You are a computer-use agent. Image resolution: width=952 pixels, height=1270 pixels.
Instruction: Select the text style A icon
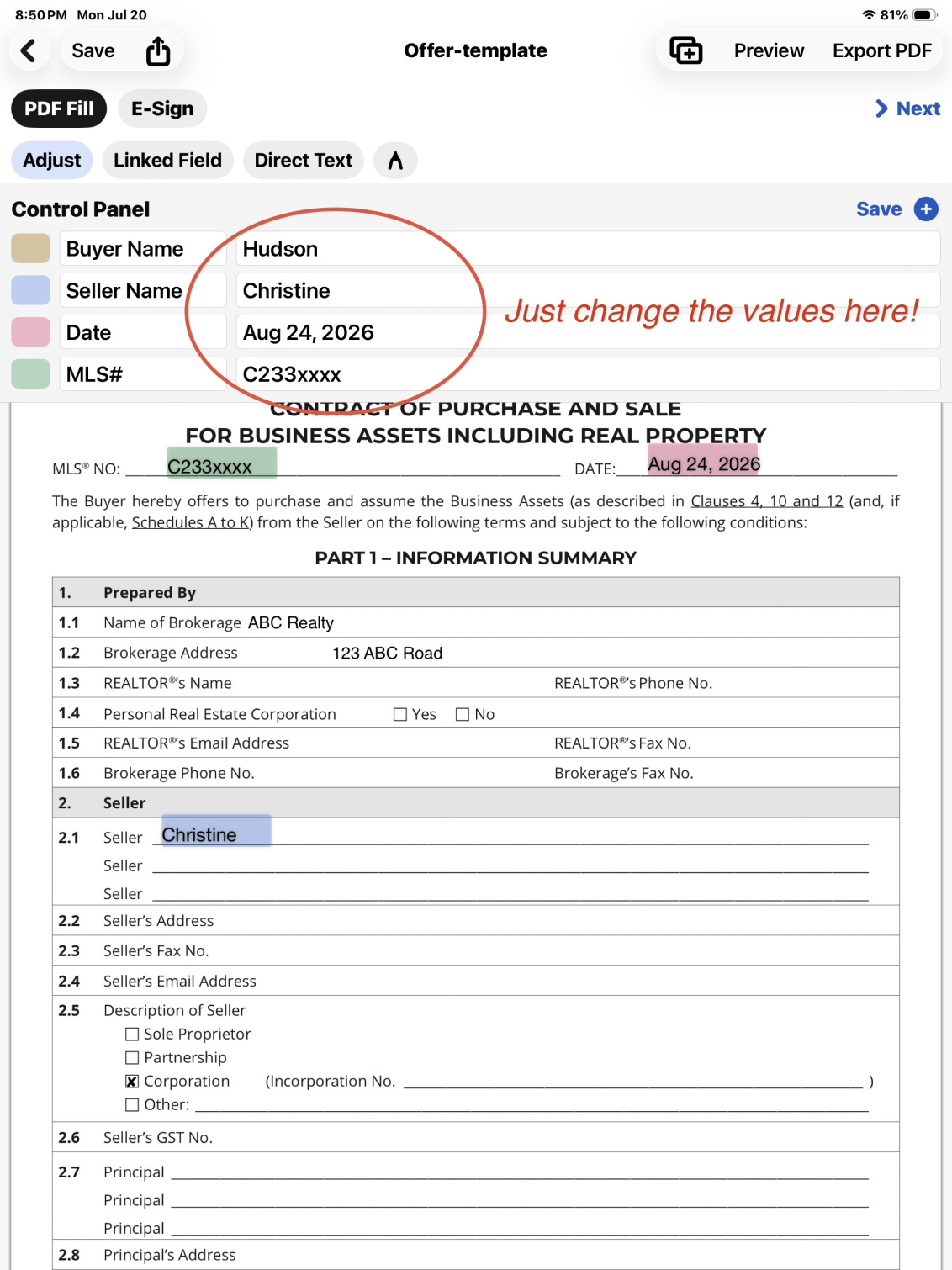point(395,160)
